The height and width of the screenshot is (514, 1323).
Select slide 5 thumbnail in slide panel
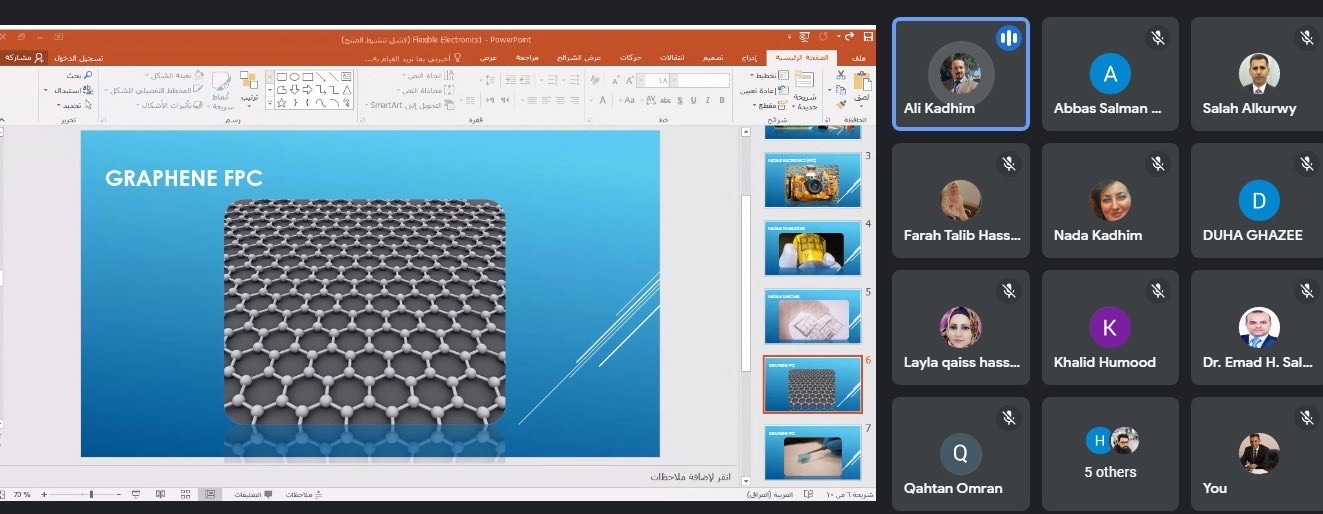tap(812, 316)
